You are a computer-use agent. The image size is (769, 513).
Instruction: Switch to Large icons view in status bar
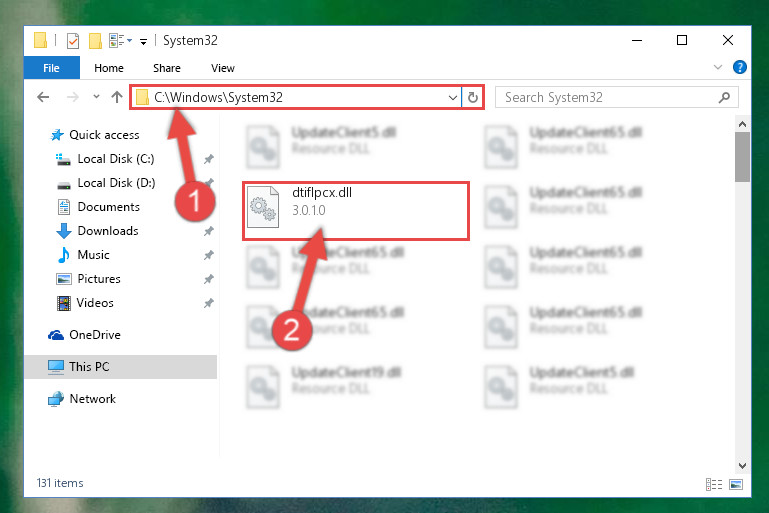[736, 485]
